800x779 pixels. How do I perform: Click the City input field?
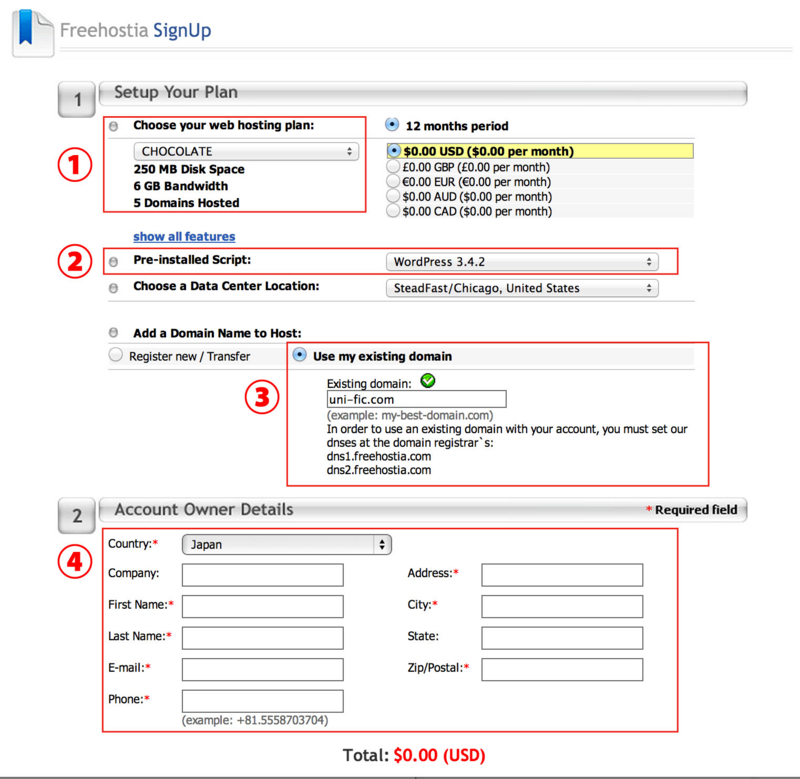[562, 607]
